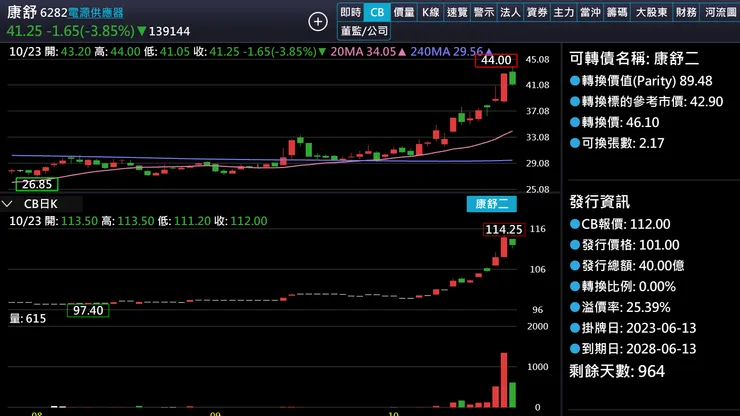This screenshot has width=740, height=416.
Task: Switch to the 速覽 tab
Action: pyautogui.click(x=457, y=12)
